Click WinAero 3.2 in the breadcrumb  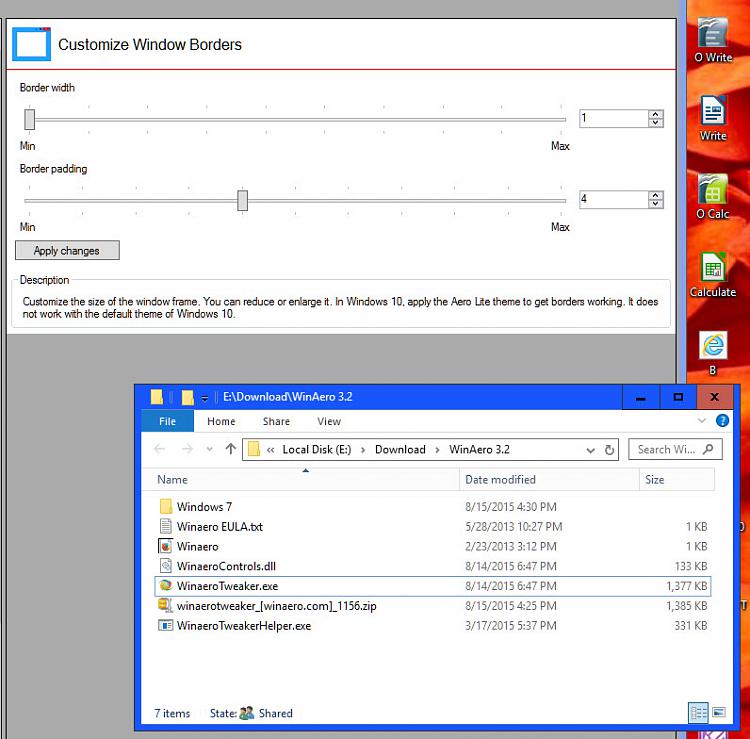pos(479,449)
